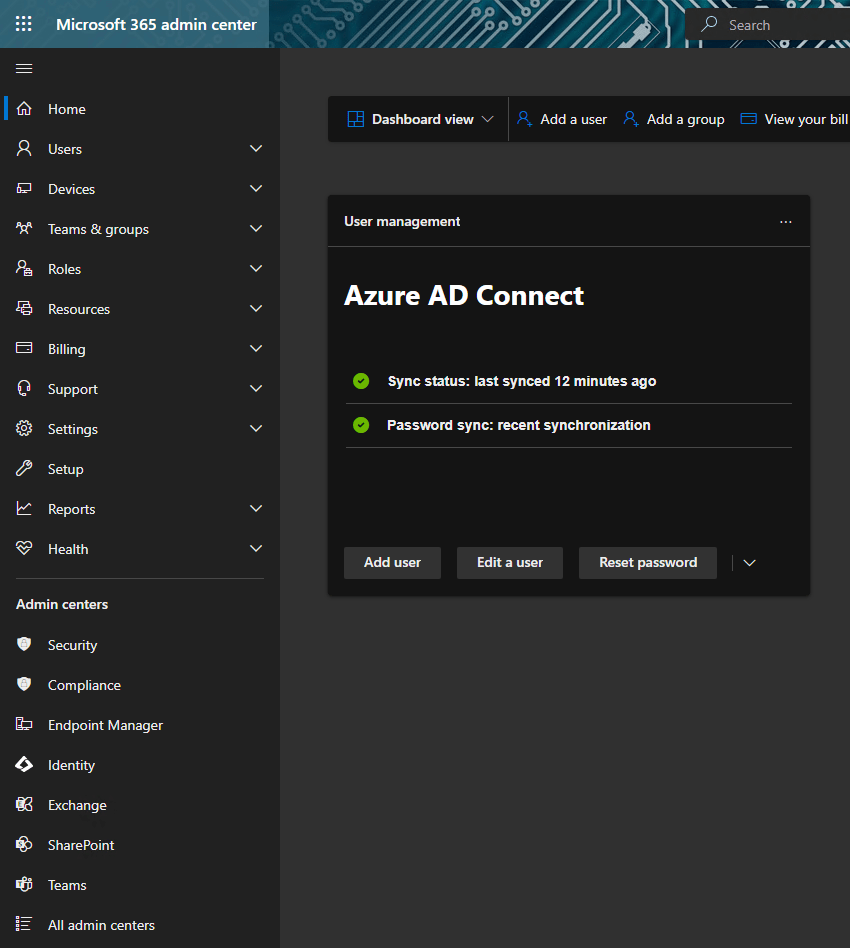Open the Exchange admin center icon
Image resolution: width=850 pixels, height=948 pixels.
coord(25,805)
